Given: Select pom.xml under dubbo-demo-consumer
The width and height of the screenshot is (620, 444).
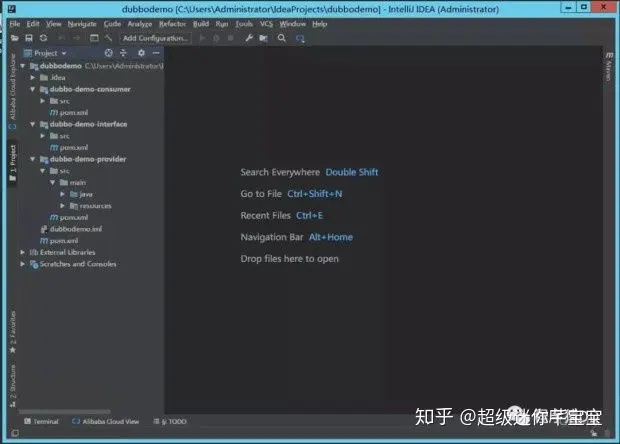Looking at the screenshot, I should coord(69,112).
